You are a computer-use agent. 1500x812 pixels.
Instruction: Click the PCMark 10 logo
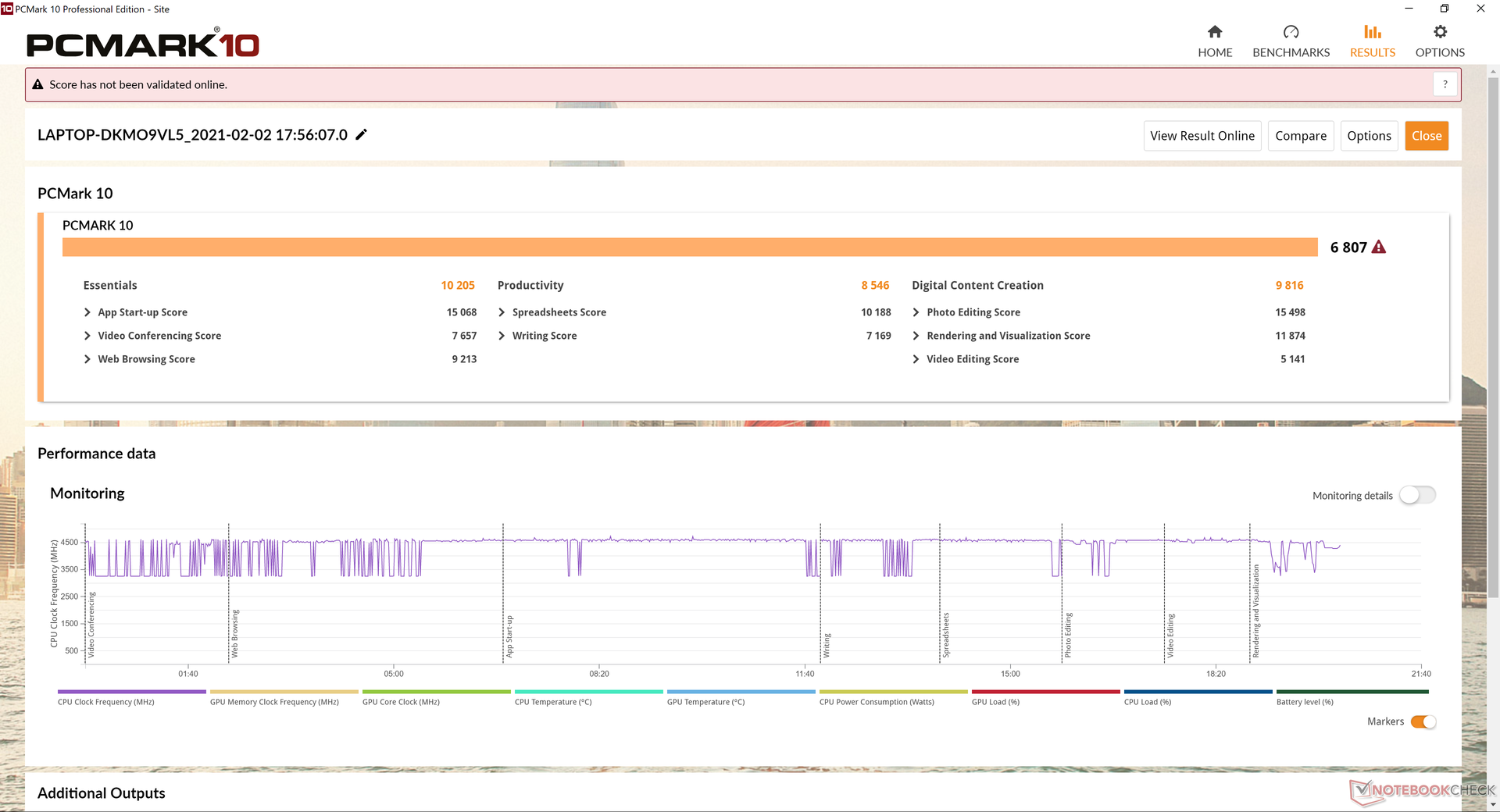coord(143,44)
